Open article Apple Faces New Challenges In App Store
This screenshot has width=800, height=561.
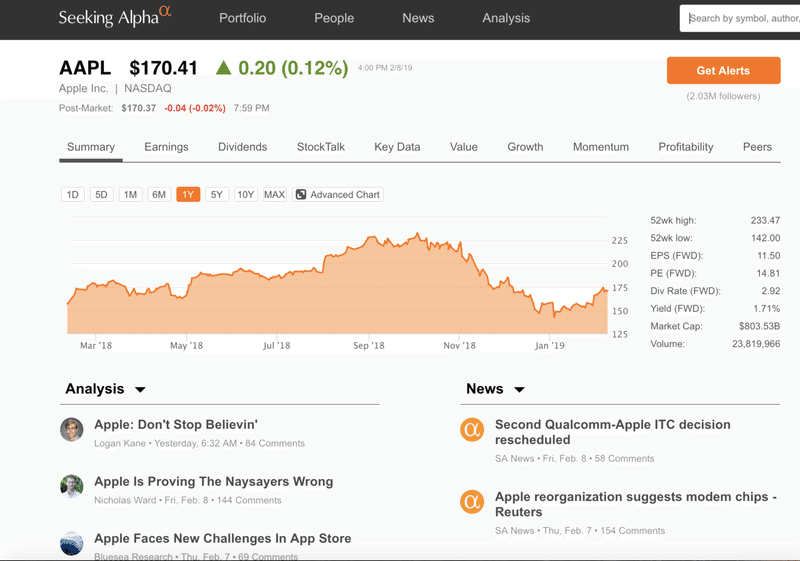[x=222, y=538]
